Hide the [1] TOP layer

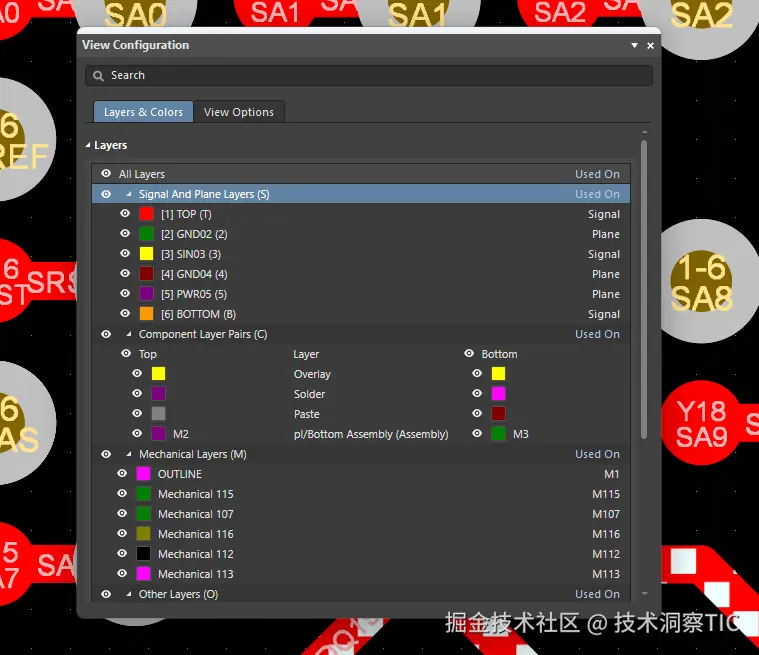click(125, 213)
